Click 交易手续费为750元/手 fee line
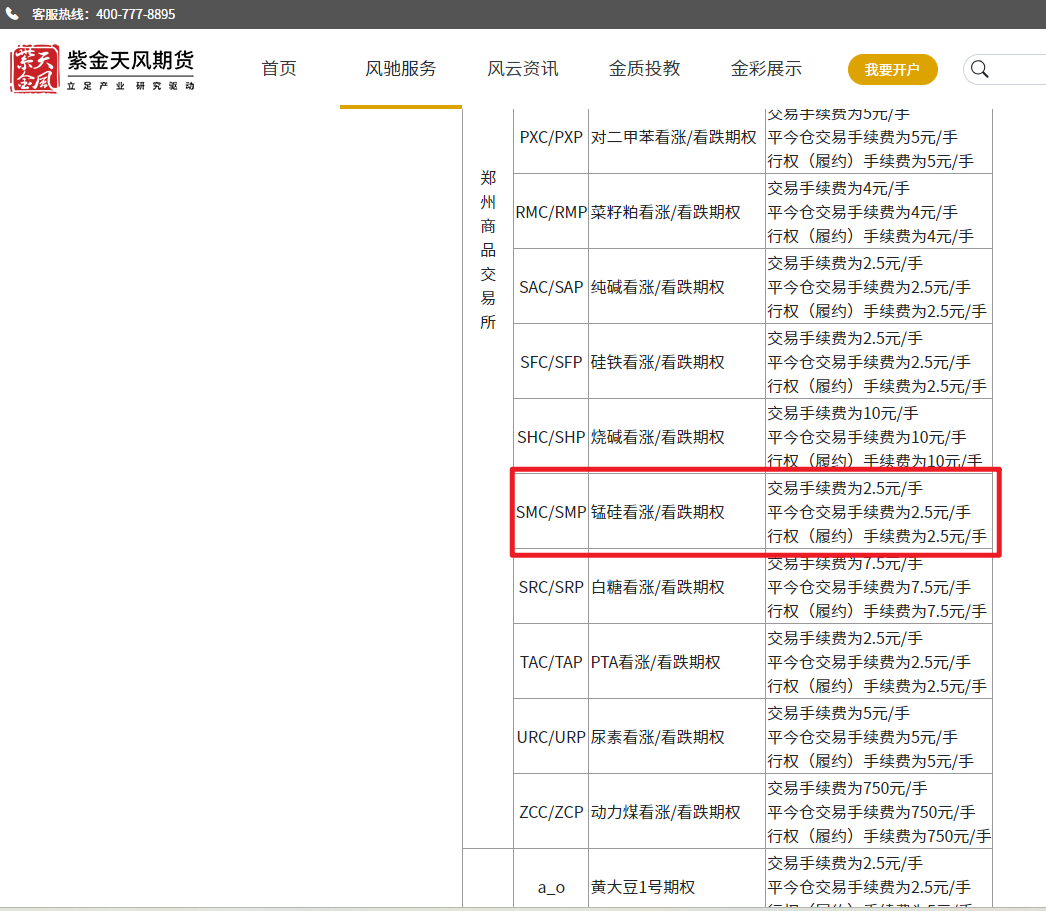Screen dimensions: 1046x911 [847, 788]
